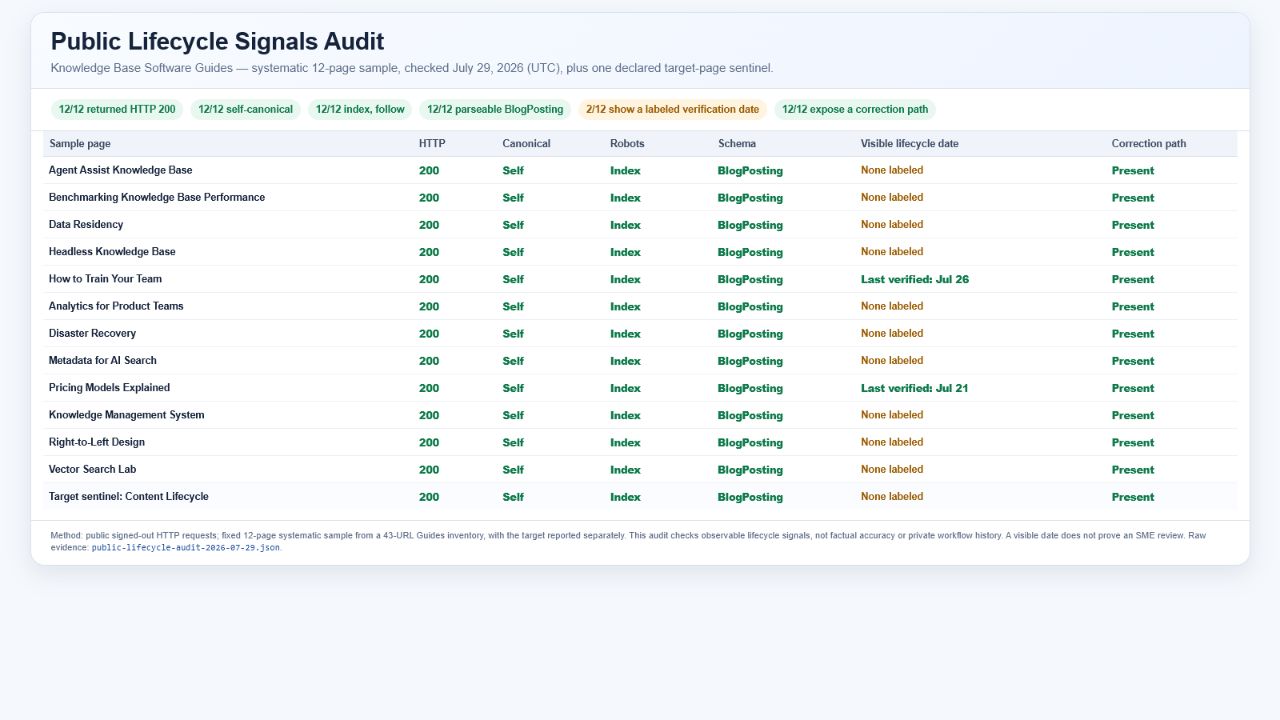The height and width of the screenshot is (720, 1280).
Task: Click 'None labeled' in the Target sentinel row
Action: [892, 496]
